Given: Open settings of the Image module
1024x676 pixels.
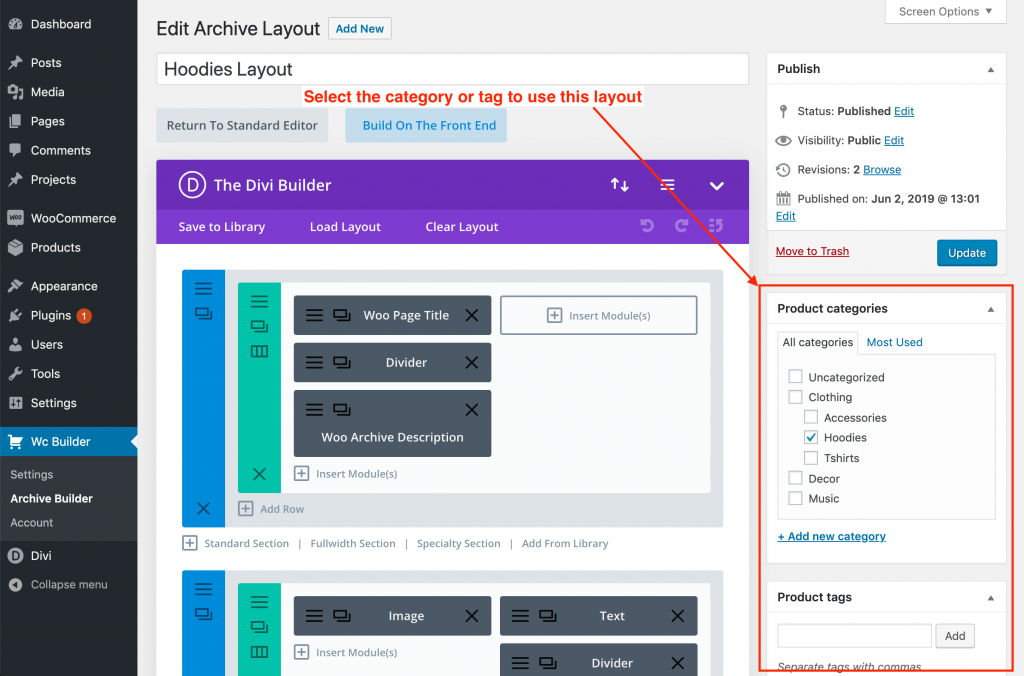Looking at the screenshot, I should pos(314,616).
